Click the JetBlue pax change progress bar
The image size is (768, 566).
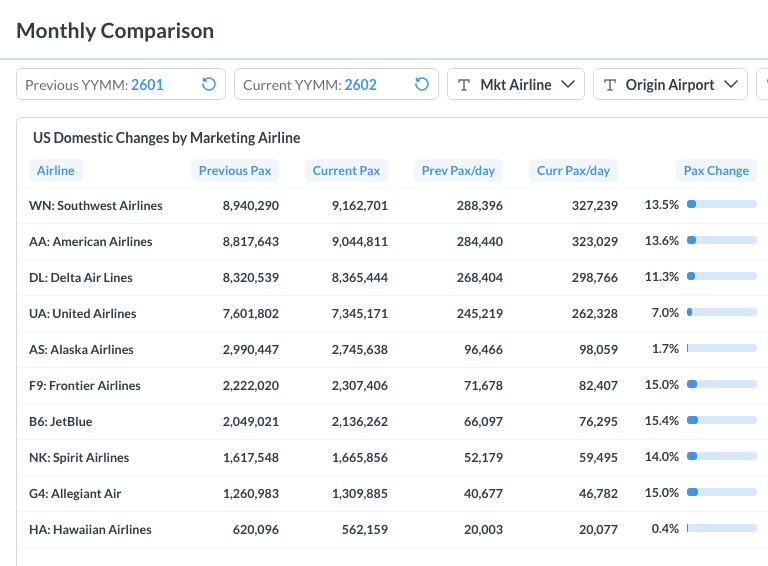[721, 421]
